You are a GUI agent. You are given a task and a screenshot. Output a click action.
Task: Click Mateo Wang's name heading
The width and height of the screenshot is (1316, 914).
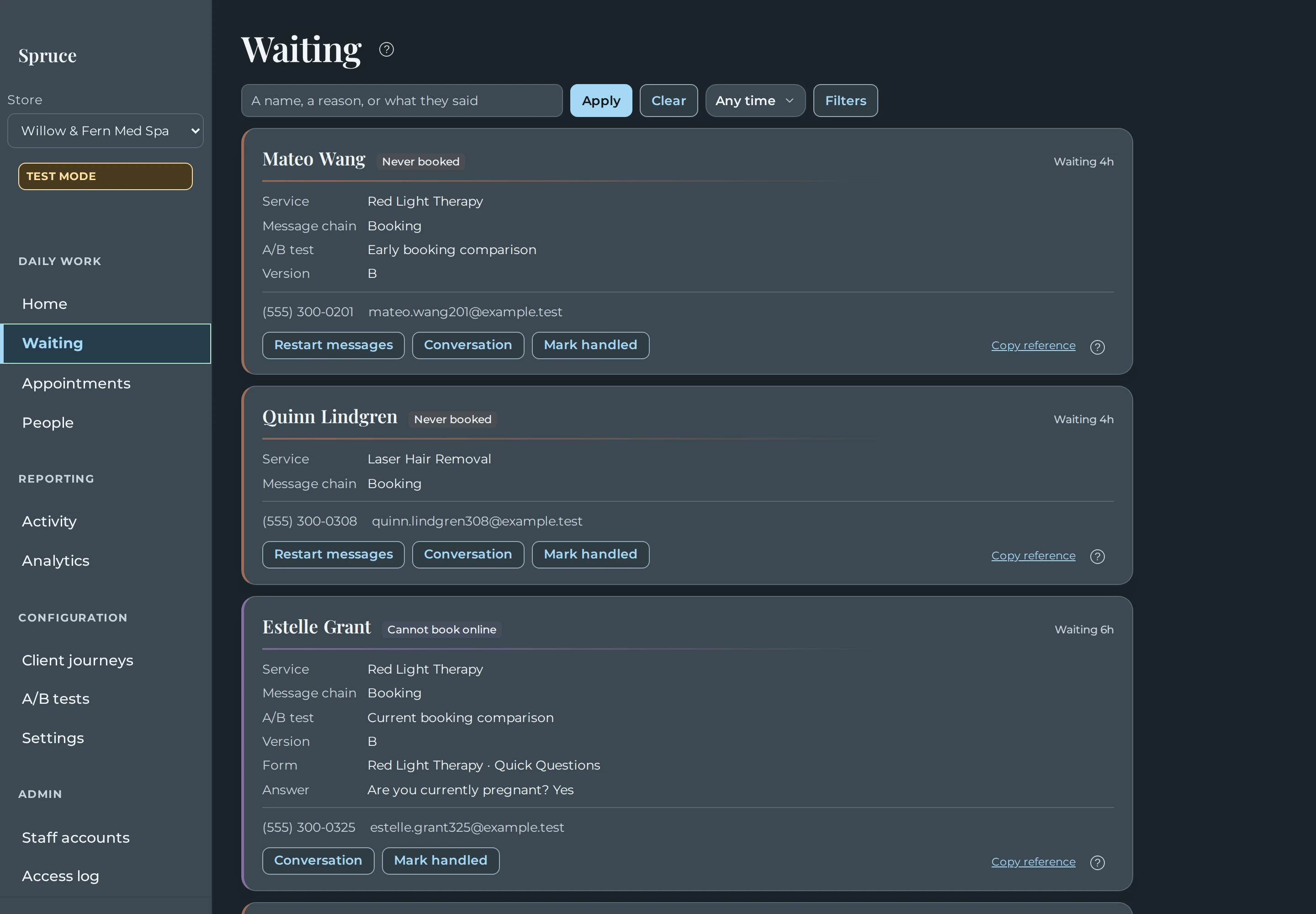click(314, 159)
